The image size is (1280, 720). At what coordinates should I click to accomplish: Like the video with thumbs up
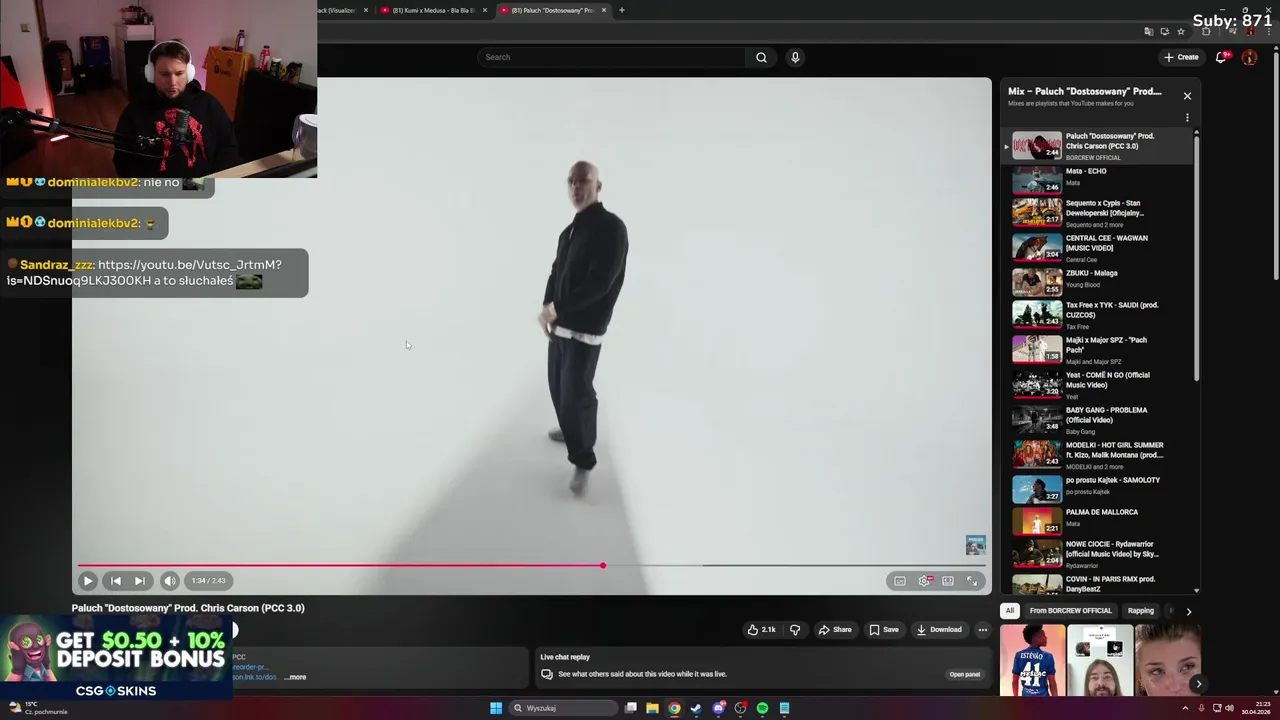coord(761,630)
